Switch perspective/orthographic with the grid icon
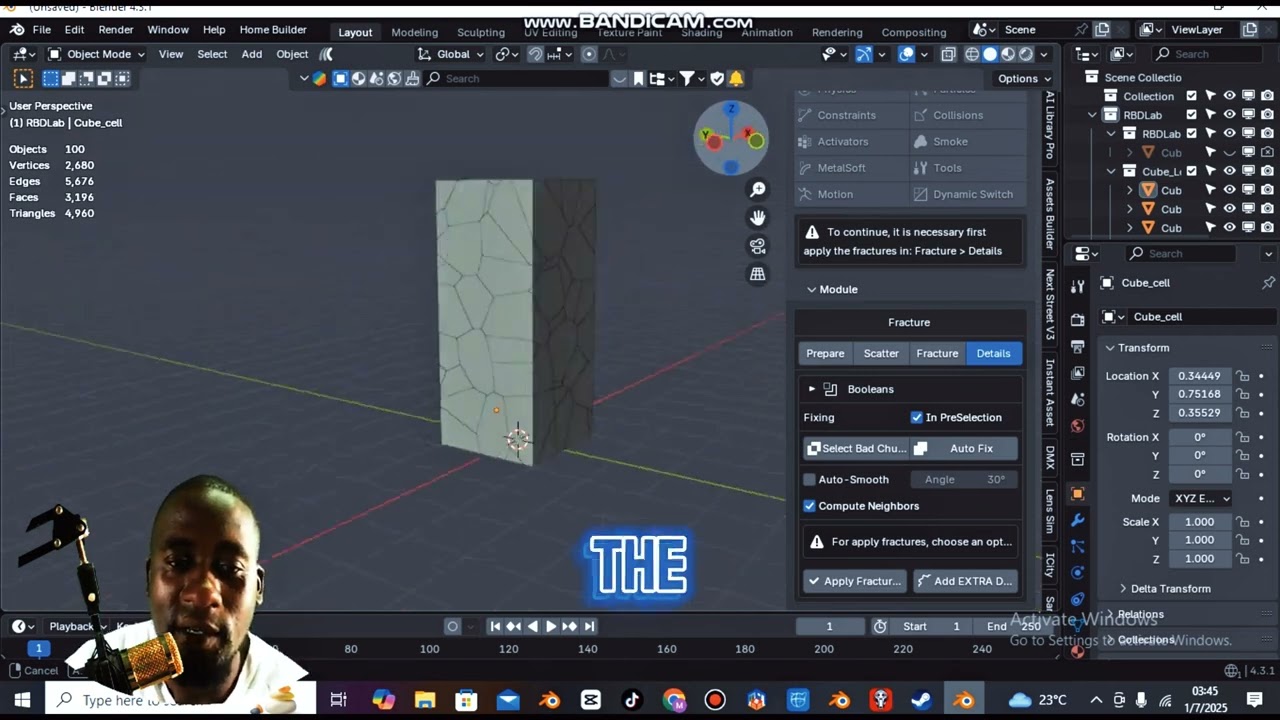Viewport: 1280px width, 720px height. point(758,274)
